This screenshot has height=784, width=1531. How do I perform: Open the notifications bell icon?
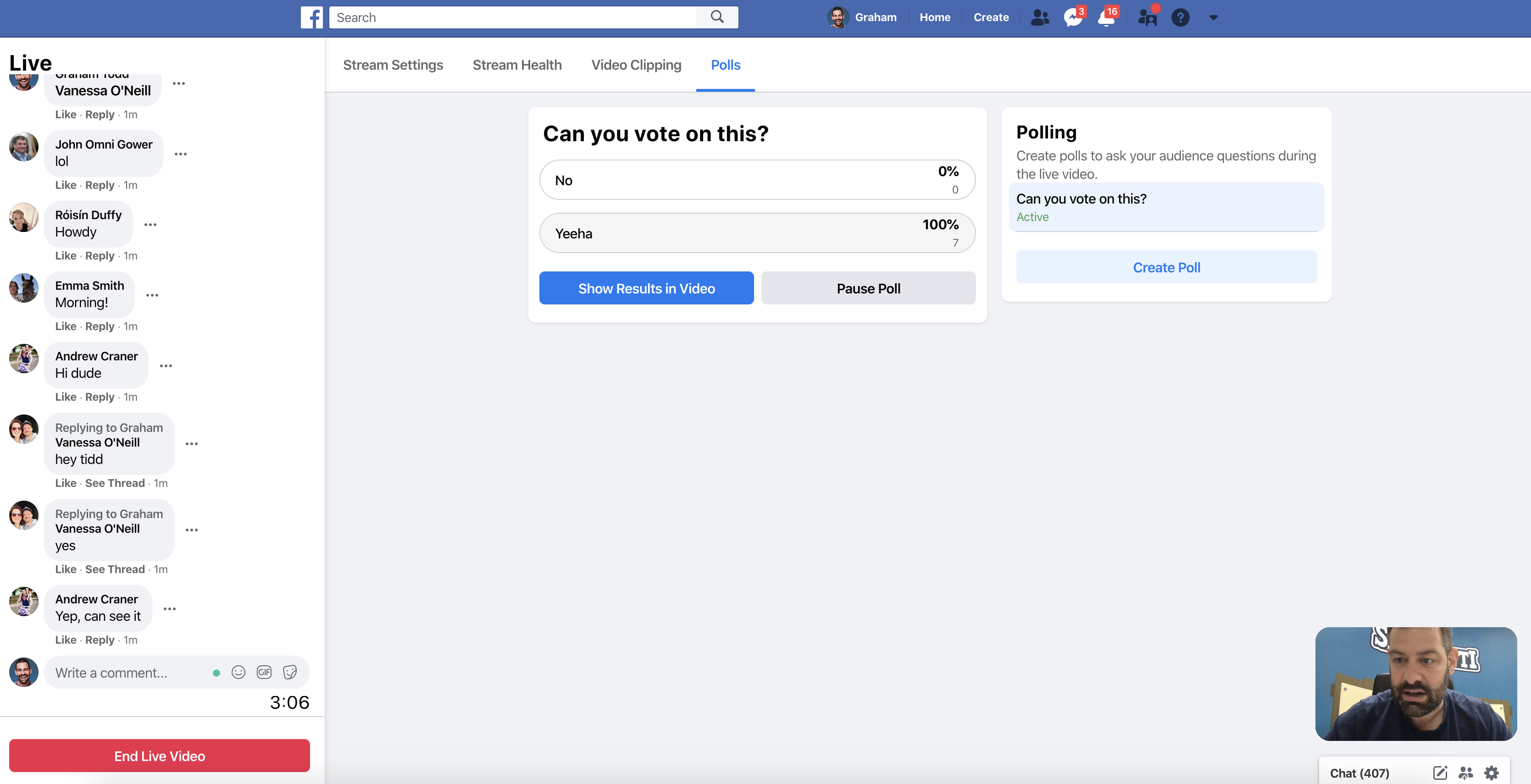coord(1106,18)
